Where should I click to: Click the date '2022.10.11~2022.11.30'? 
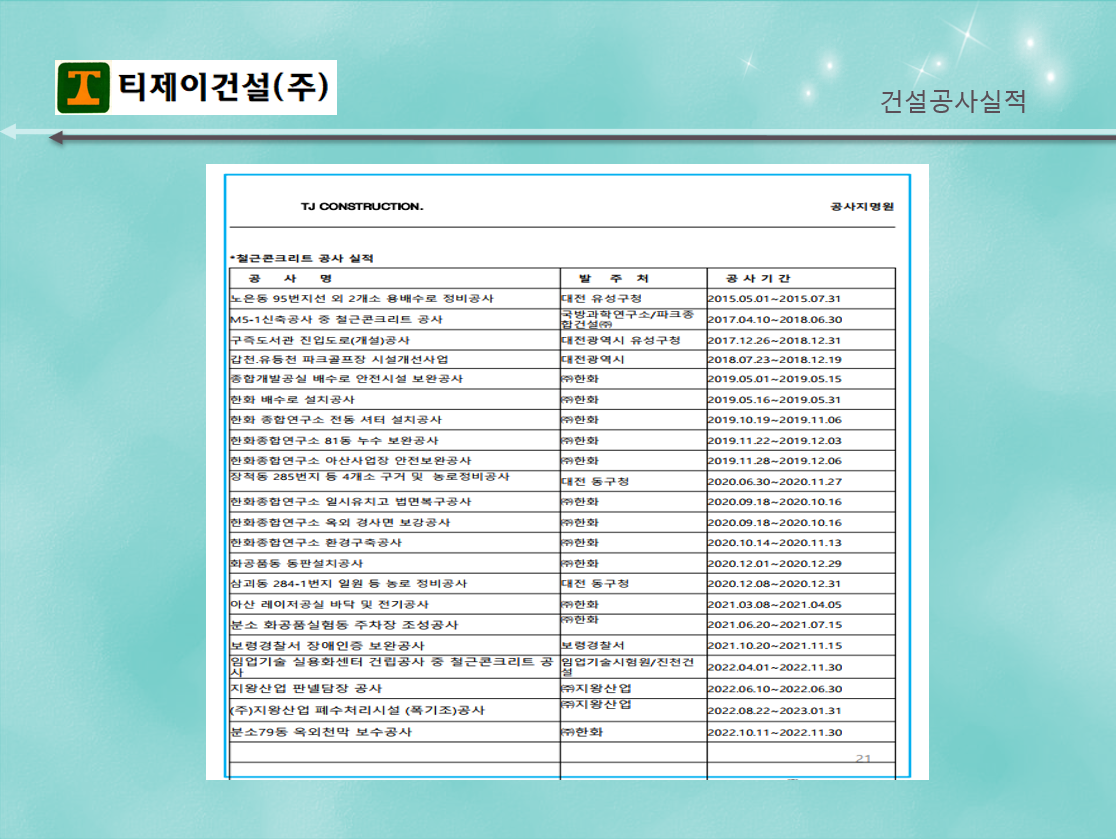tap(774, 732)
